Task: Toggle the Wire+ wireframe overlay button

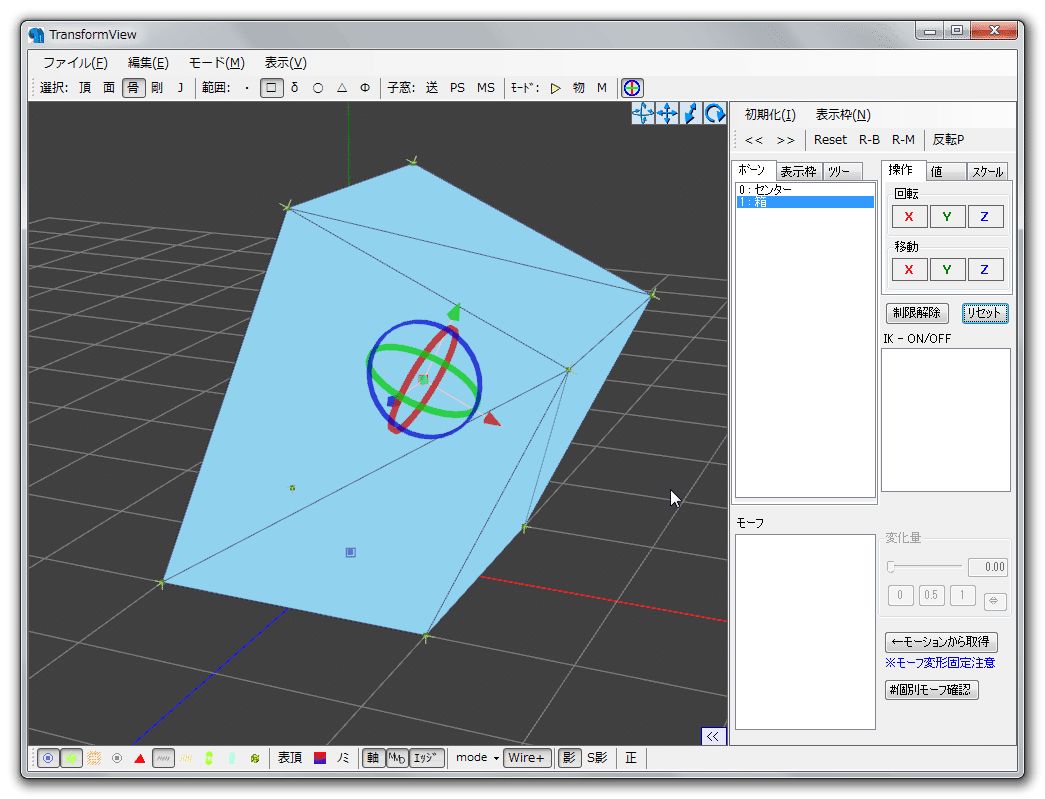Action: [x=526, y=758]
